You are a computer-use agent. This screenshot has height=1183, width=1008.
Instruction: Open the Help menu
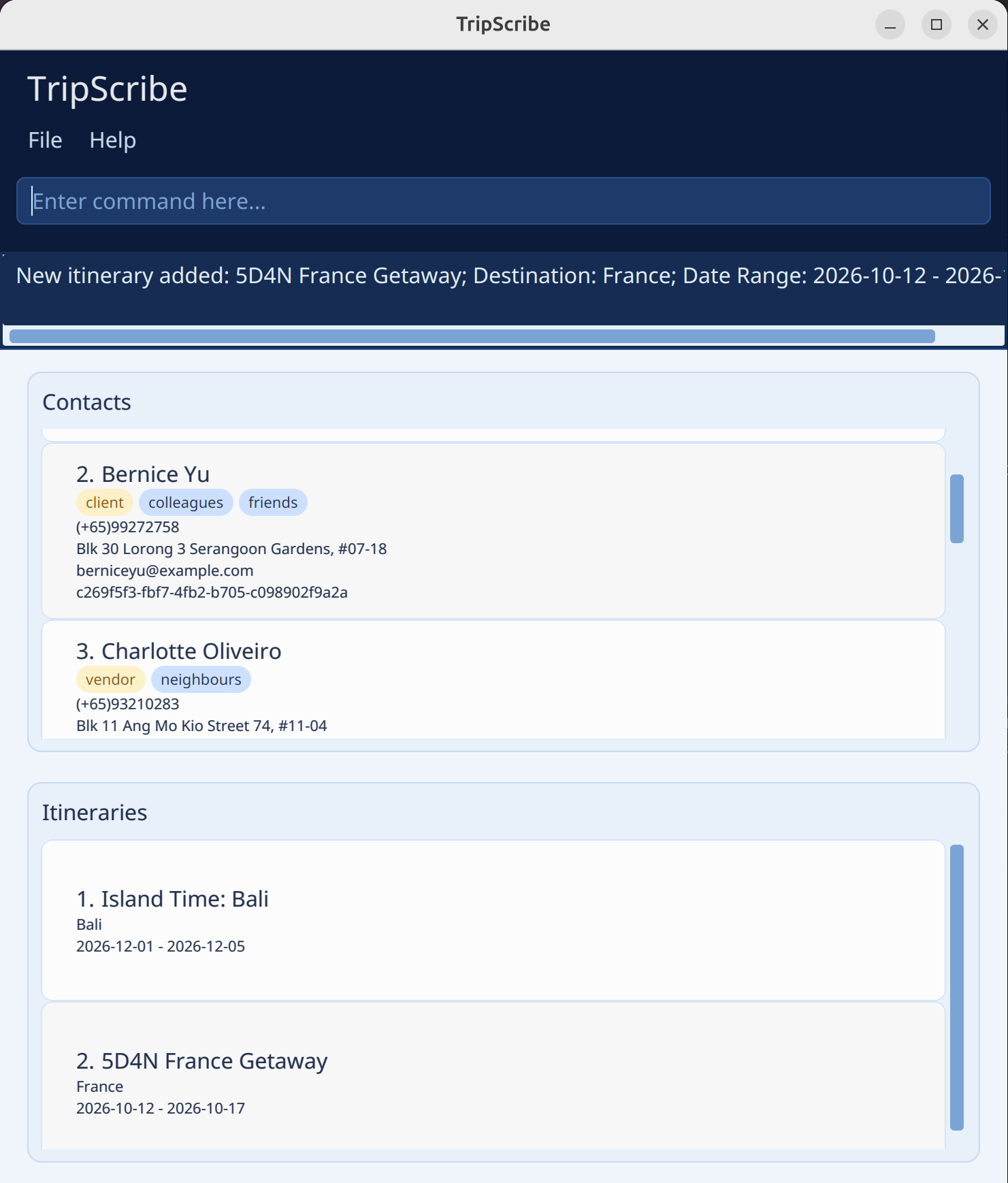(112, 140)
